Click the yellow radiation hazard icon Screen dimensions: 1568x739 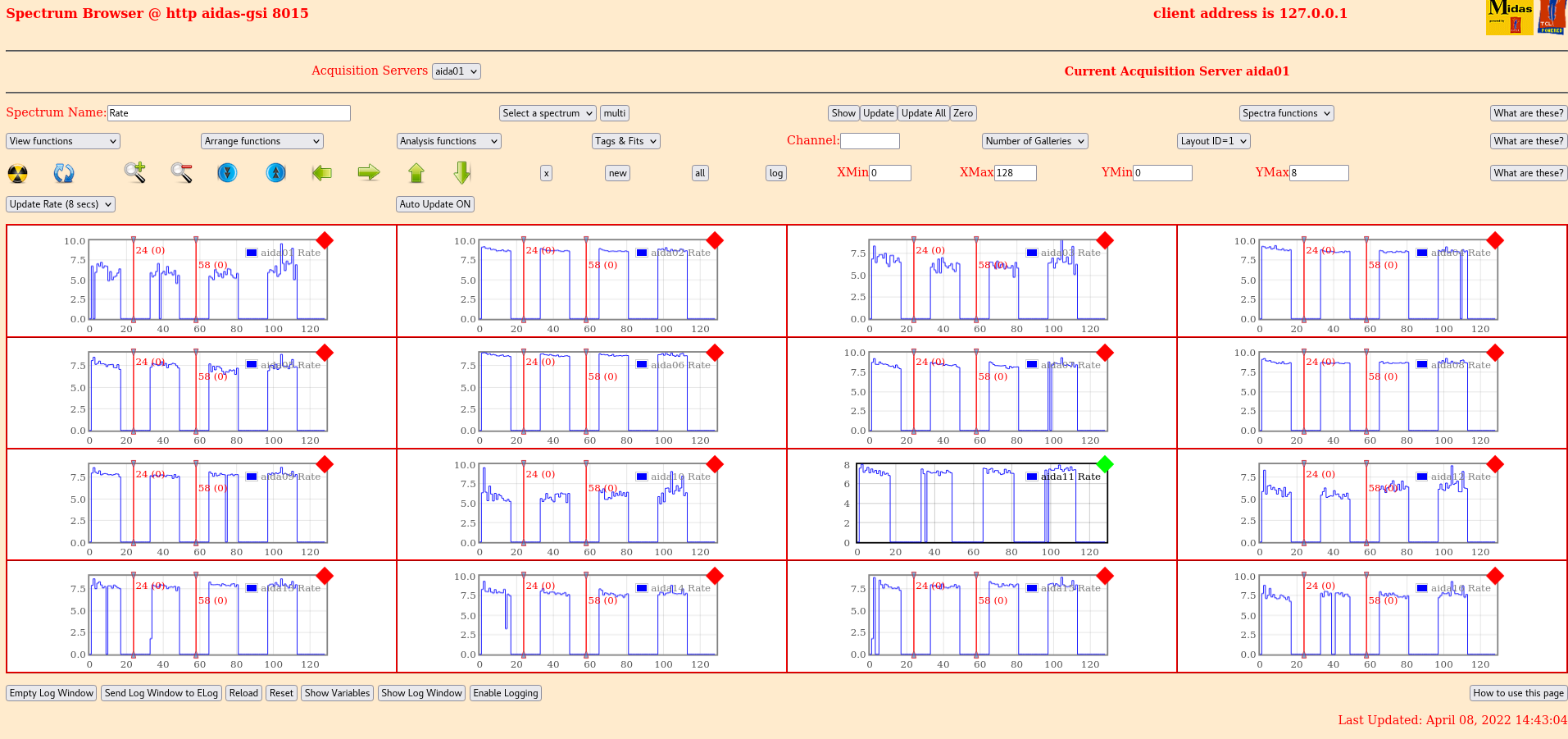pos(17,173)
